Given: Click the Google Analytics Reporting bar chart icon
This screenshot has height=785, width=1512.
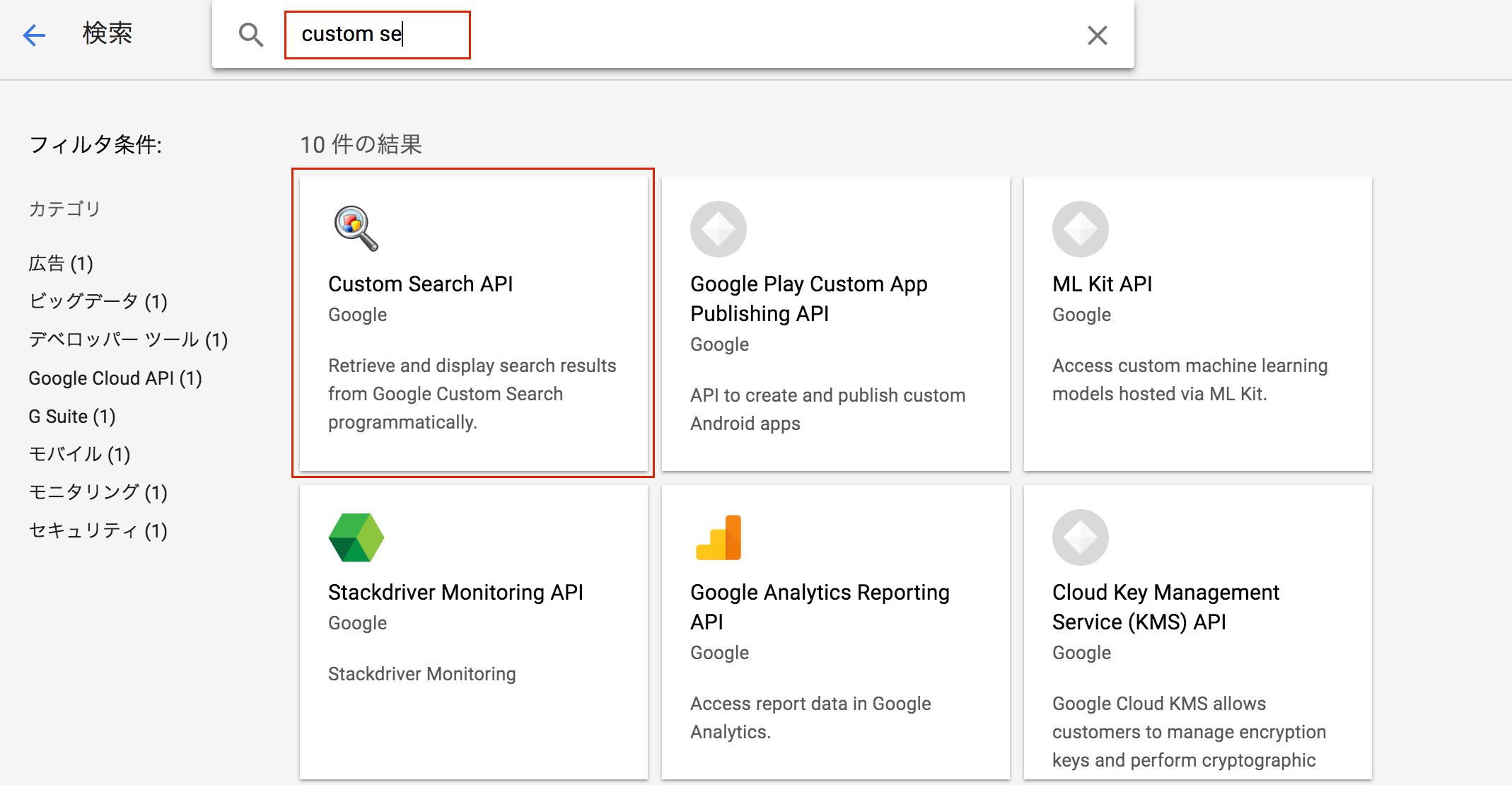Looking at the screenshot, I should point(718,537).
